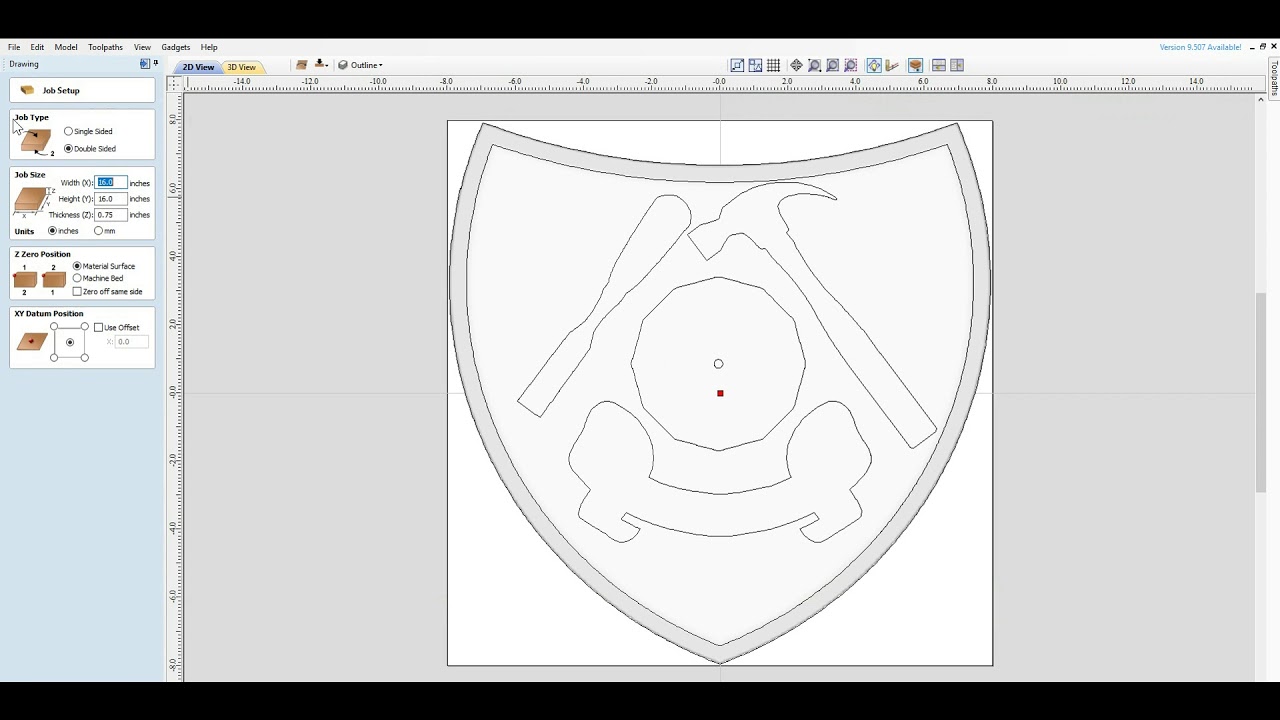
Task: Choose mm as units
Action: click(x=98, y=231)
